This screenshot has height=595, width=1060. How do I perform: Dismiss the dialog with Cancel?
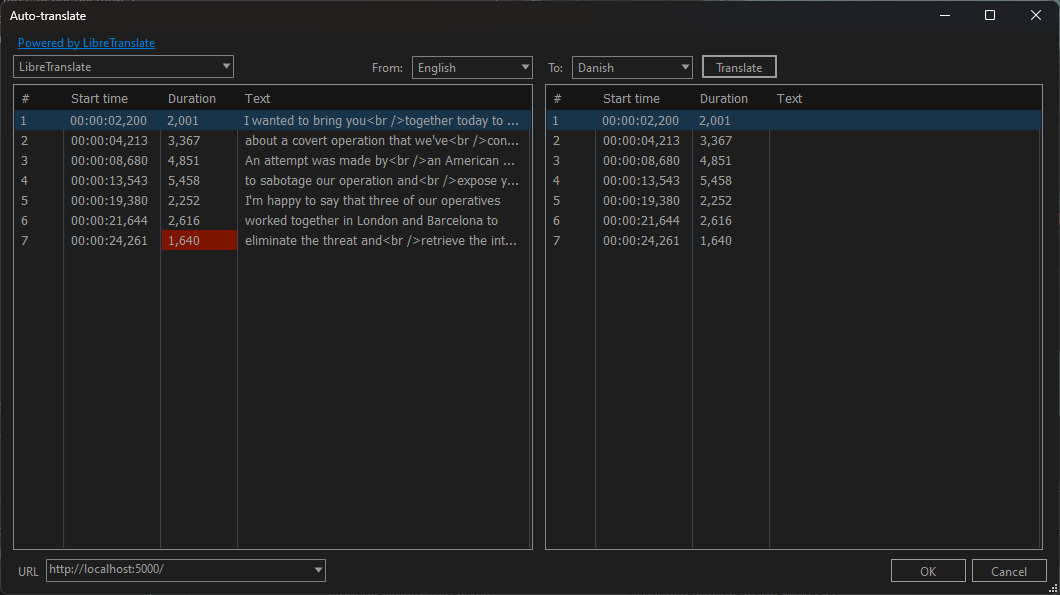1009,570
